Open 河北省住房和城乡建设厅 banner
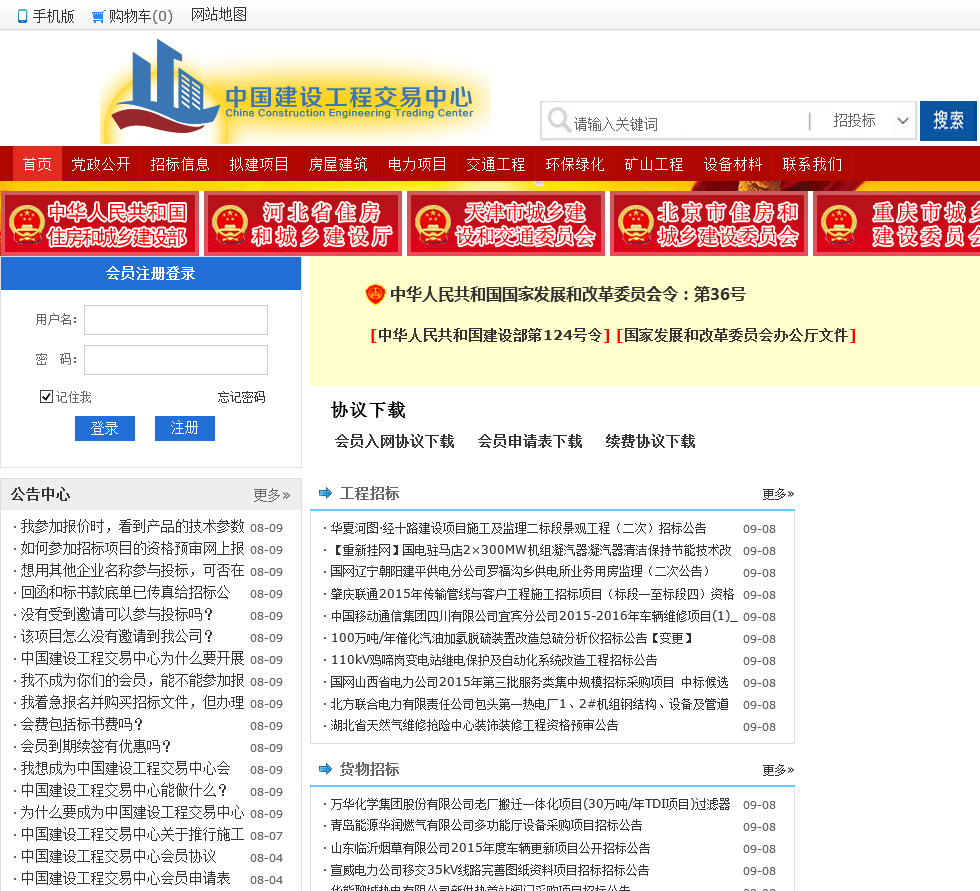980x891 pixels. (x=303, y=224)
